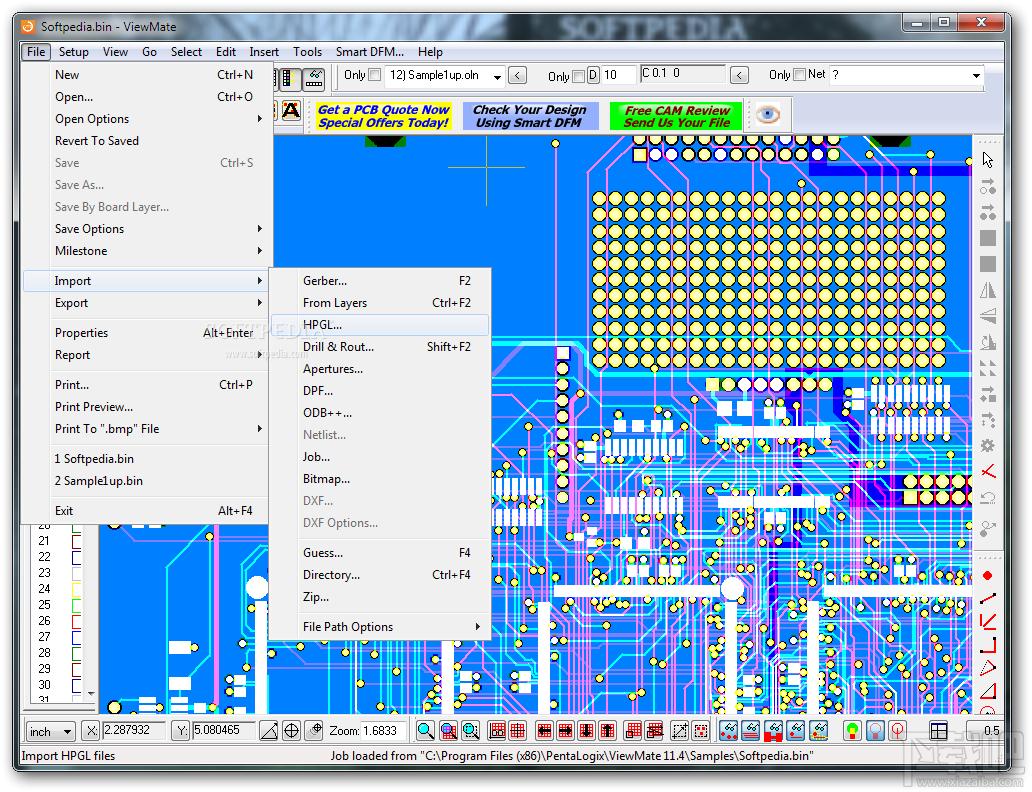Screen dimensions: 1032x792
Task: Click the zoom all magnifier icon
Action: 471,730
